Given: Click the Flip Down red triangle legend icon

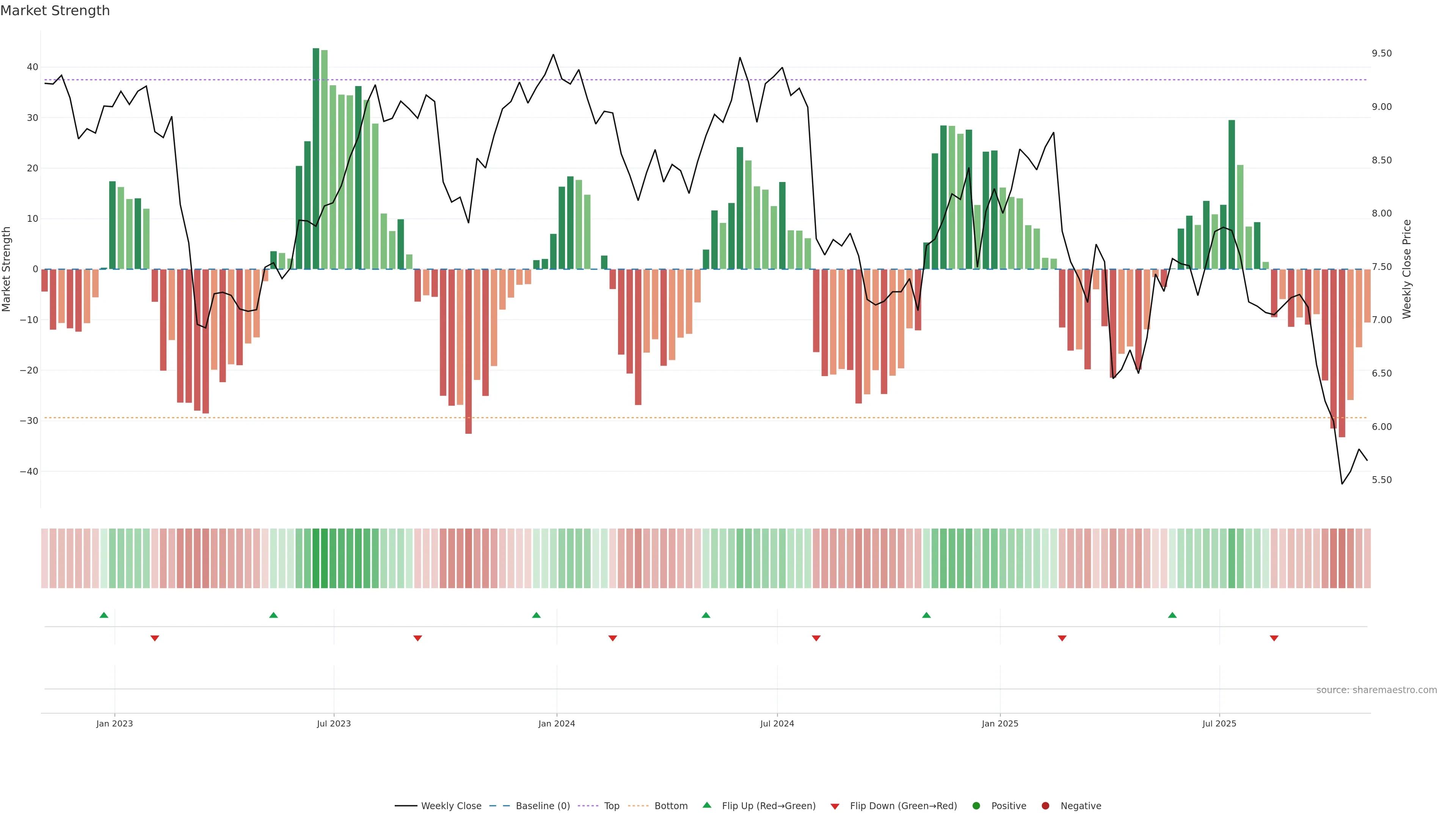Looking at the screenshot, I should click(x=835, y=806).
